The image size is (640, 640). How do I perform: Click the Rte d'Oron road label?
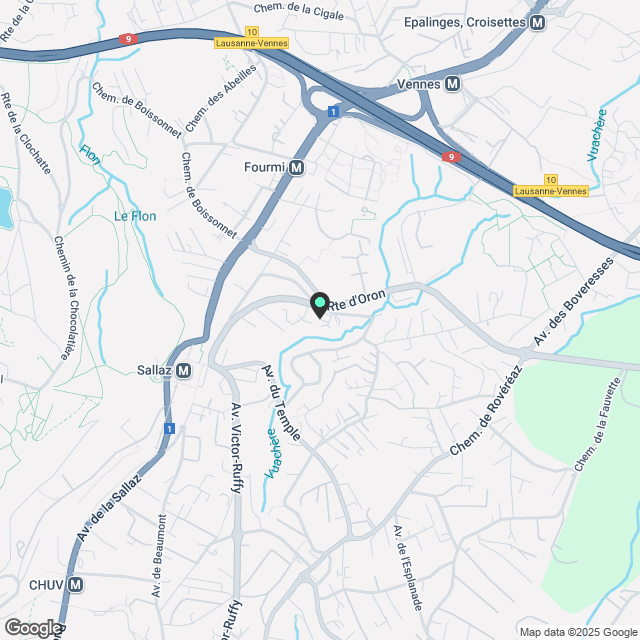click(357, 300)
